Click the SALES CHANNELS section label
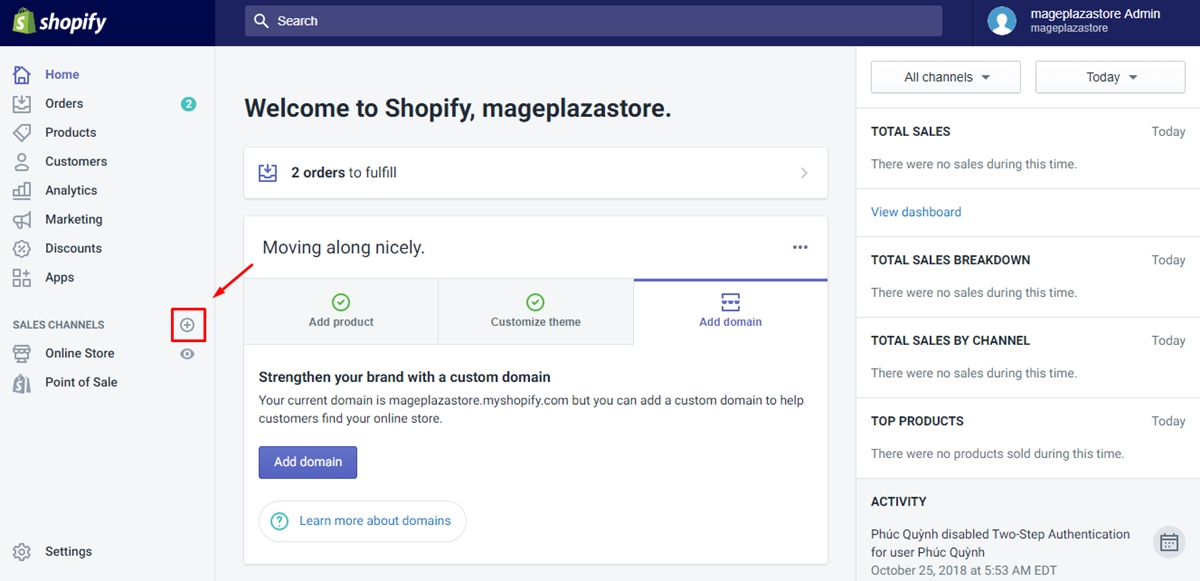 click(58, 325)
